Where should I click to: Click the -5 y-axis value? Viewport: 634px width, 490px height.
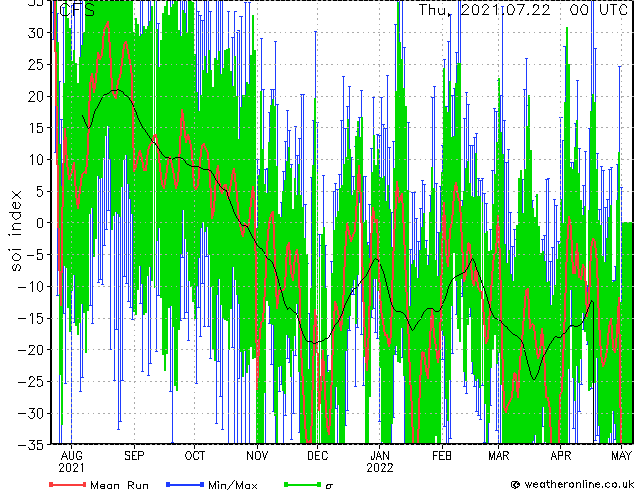click(x=35, y=255)
